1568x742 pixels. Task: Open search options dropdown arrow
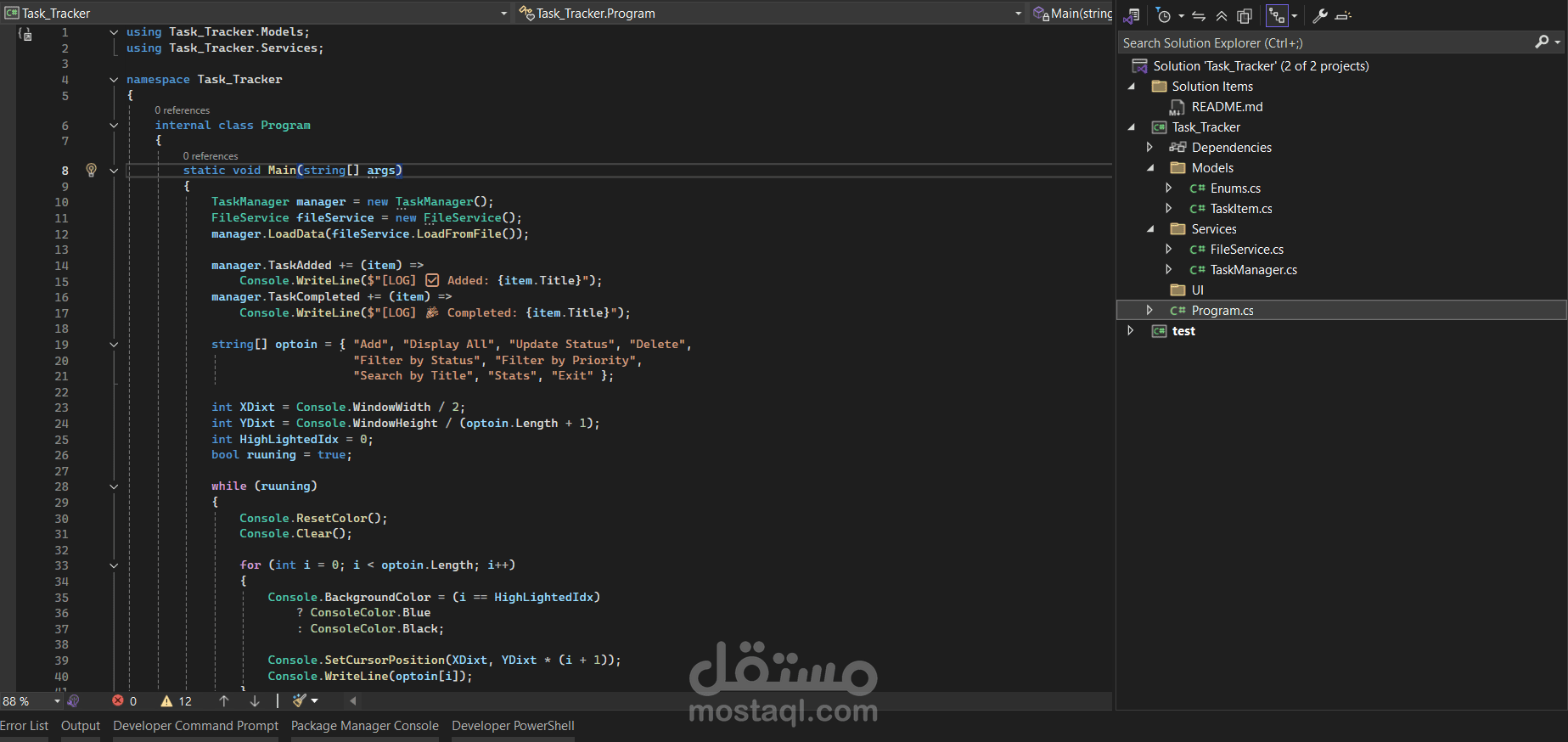pos(1558,42)
